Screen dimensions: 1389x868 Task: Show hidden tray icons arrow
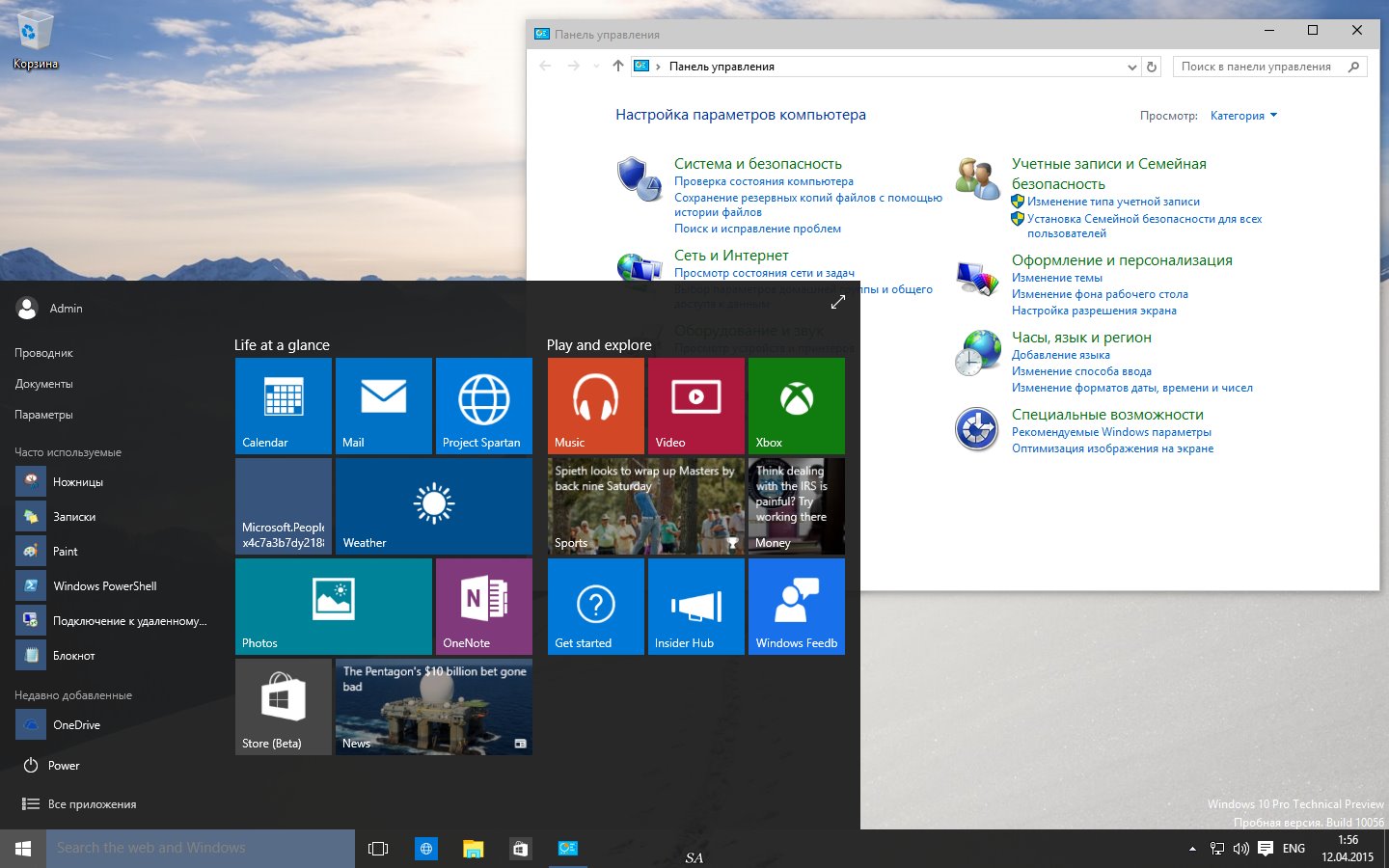pyautogui.click(x=1192, y=849)
